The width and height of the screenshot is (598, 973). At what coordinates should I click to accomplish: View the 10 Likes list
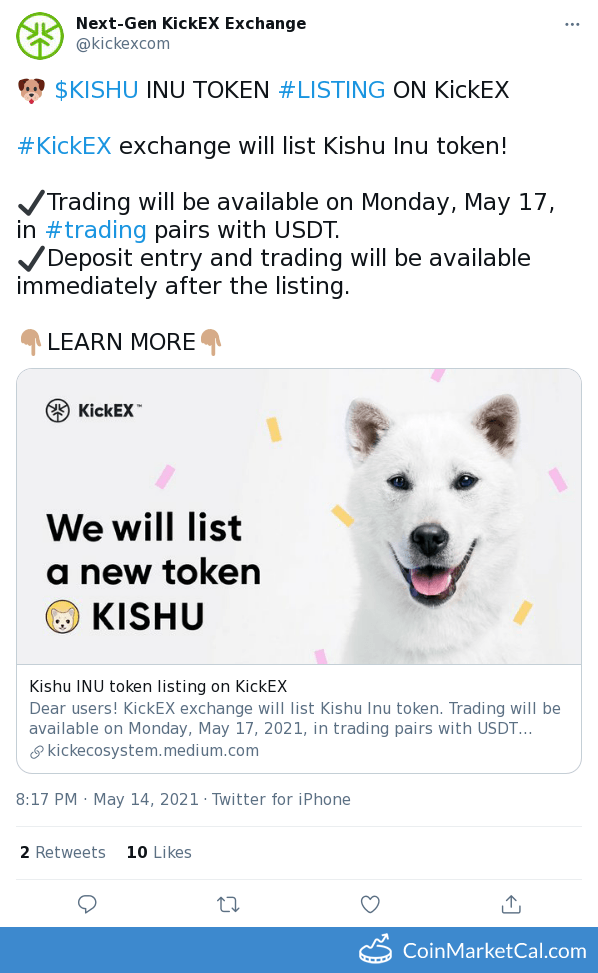click(x=158, y=852)
